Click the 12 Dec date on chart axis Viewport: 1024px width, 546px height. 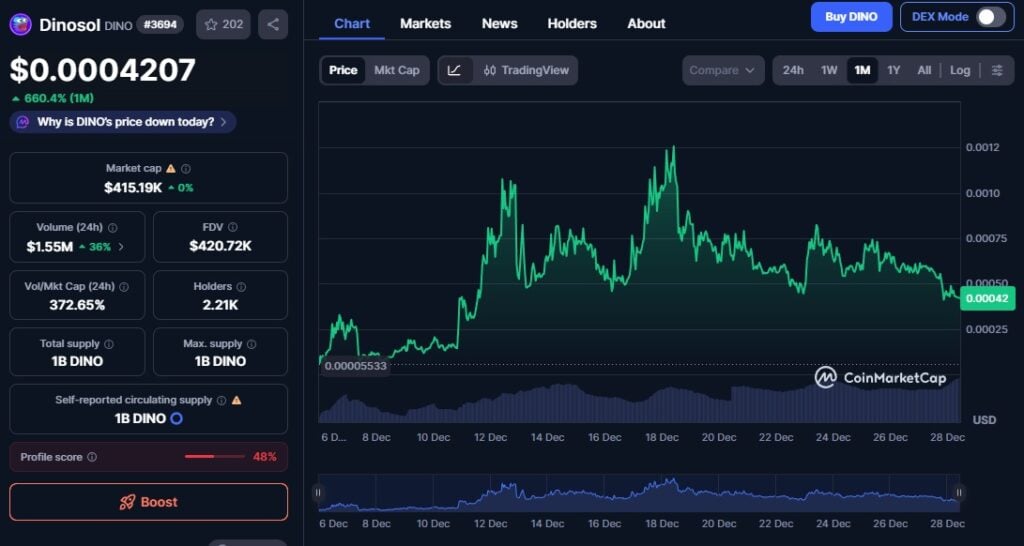click(490, 438)
